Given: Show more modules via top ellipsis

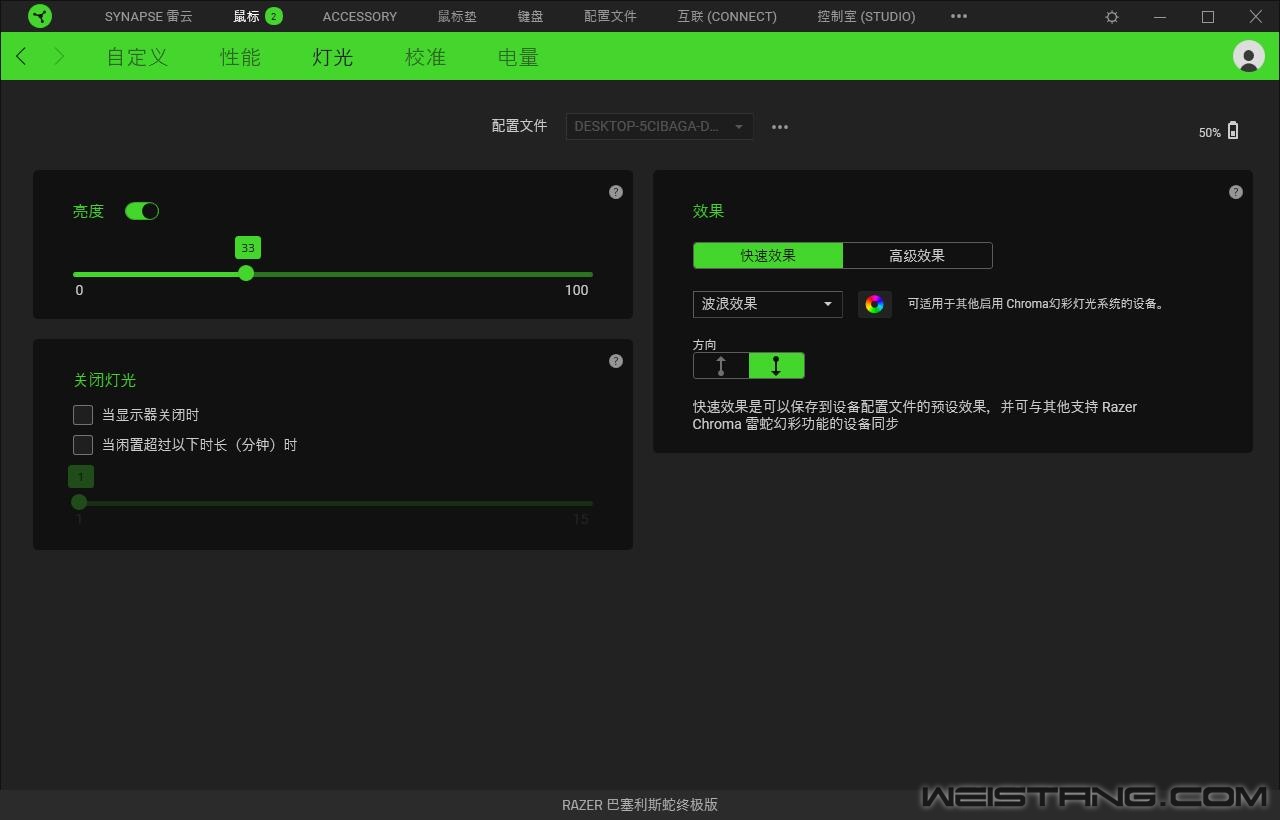Looking at the screenshot, I should 959,16.
